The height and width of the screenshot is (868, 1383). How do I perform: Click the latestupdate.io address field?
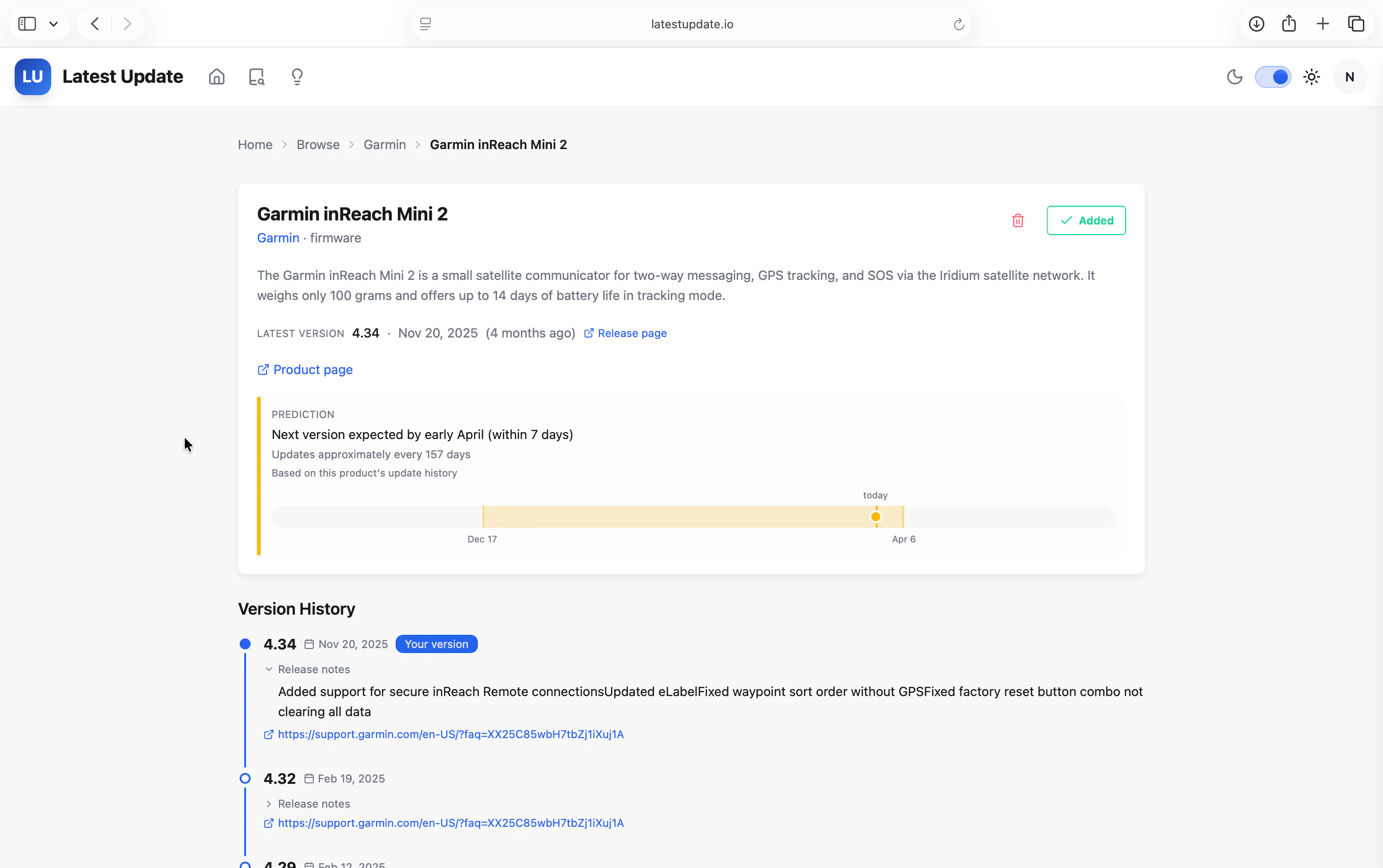(692, 23)
